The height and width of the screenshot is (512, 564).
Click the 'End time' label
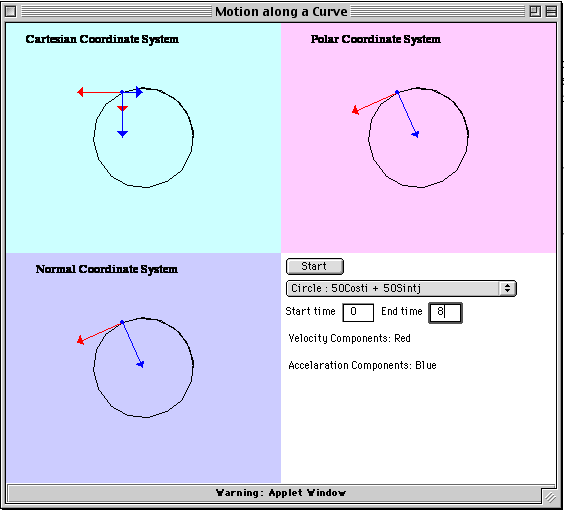(402, 311)
